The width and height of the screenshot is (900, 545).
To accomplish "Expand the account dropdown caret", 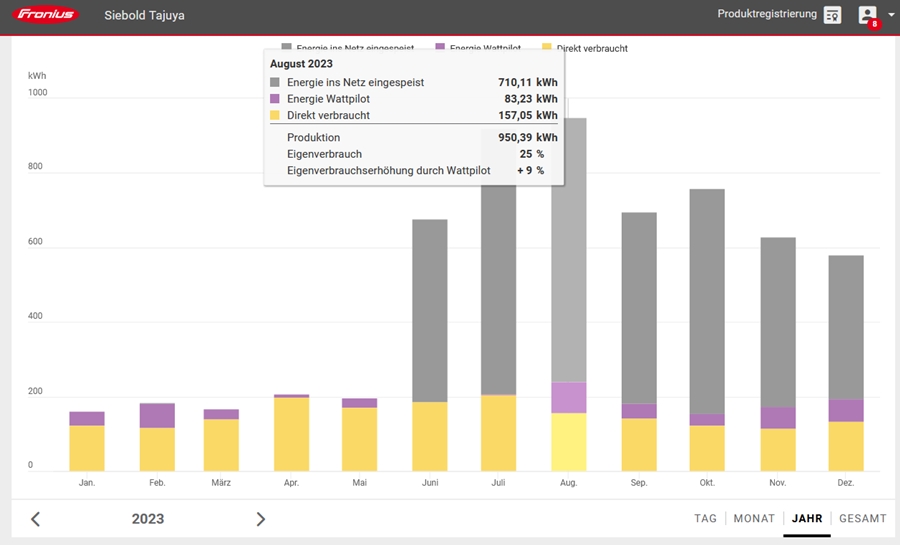I will [x=891, y=16].
